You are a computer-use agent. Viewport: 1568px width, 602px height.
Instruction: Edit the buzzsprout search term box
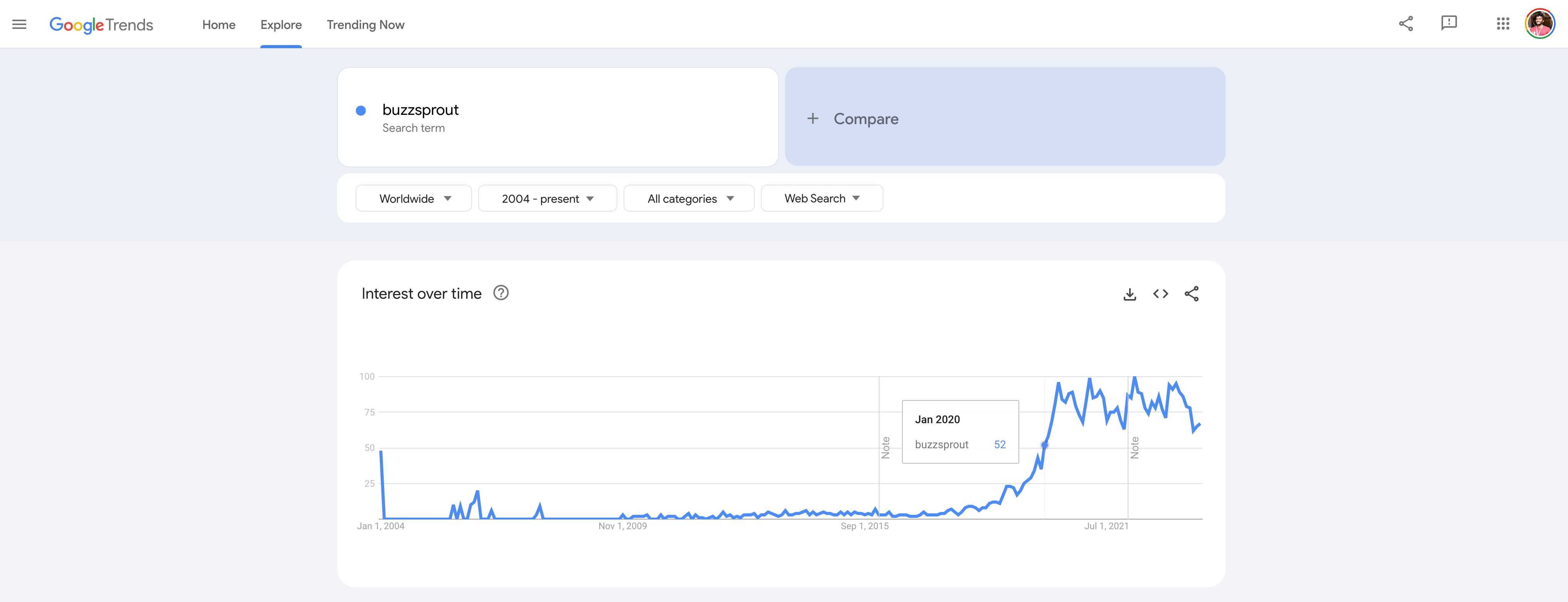click(558, 118)
